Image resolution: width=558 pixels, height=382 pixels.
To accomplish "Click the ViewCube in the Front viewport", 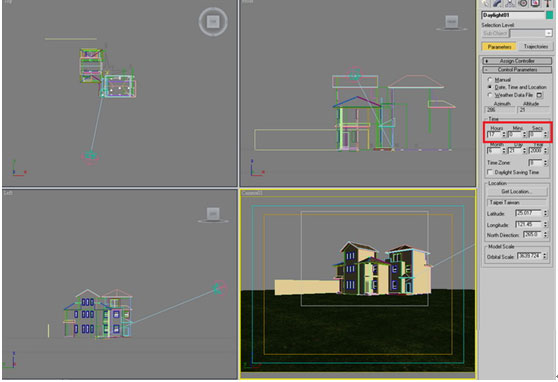I will (x=451, y=23).
